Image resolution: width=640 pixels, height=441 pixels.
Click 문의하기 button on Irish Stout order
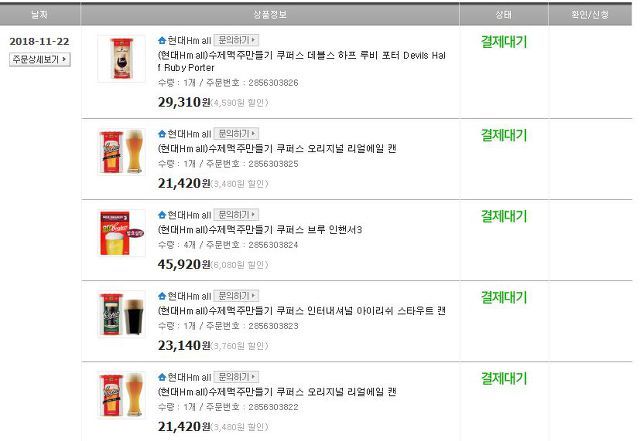(236, 296)
